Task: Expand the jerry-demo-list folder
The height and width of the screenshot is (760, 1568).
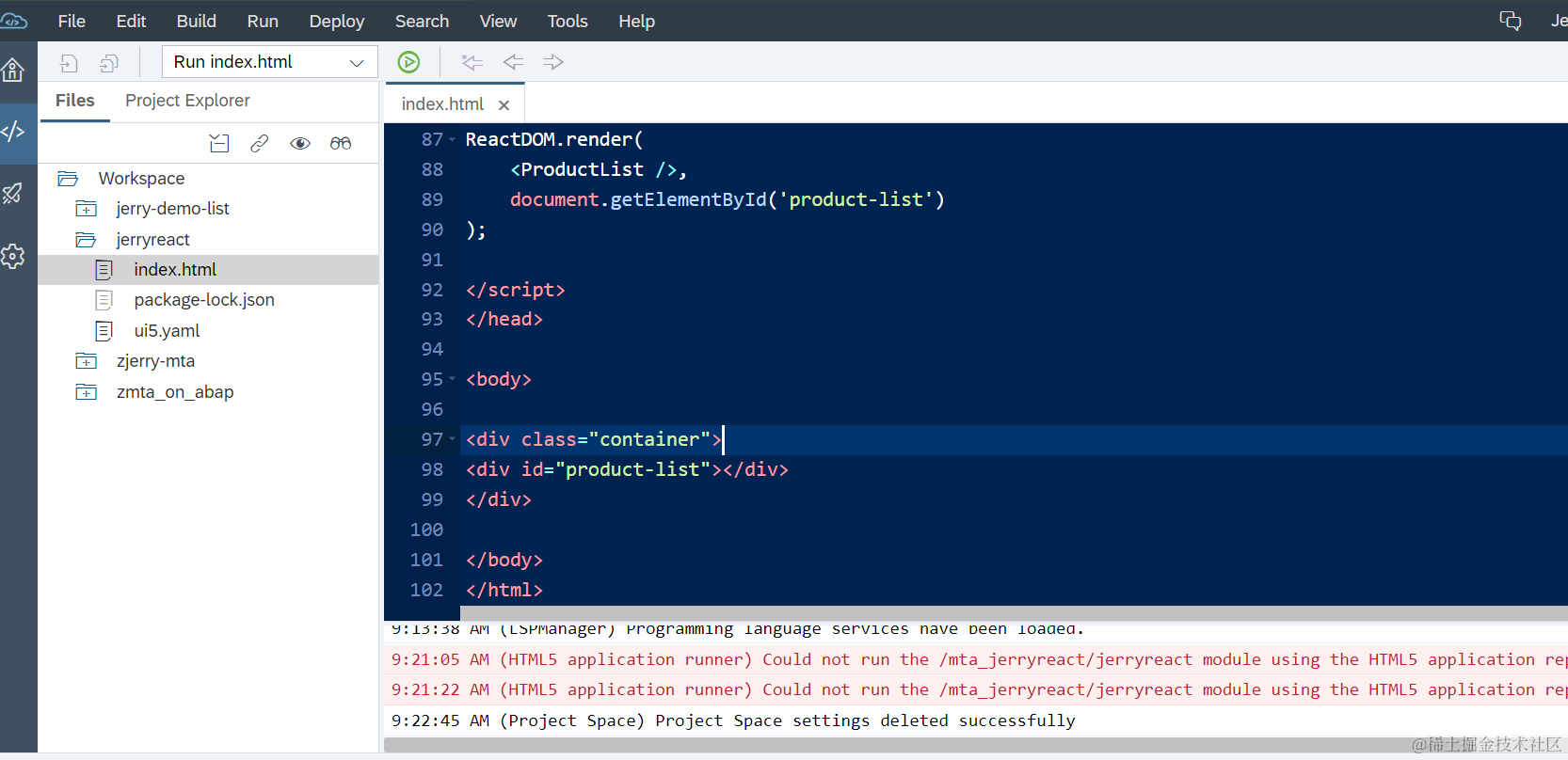Action: (x=87, y=209)
